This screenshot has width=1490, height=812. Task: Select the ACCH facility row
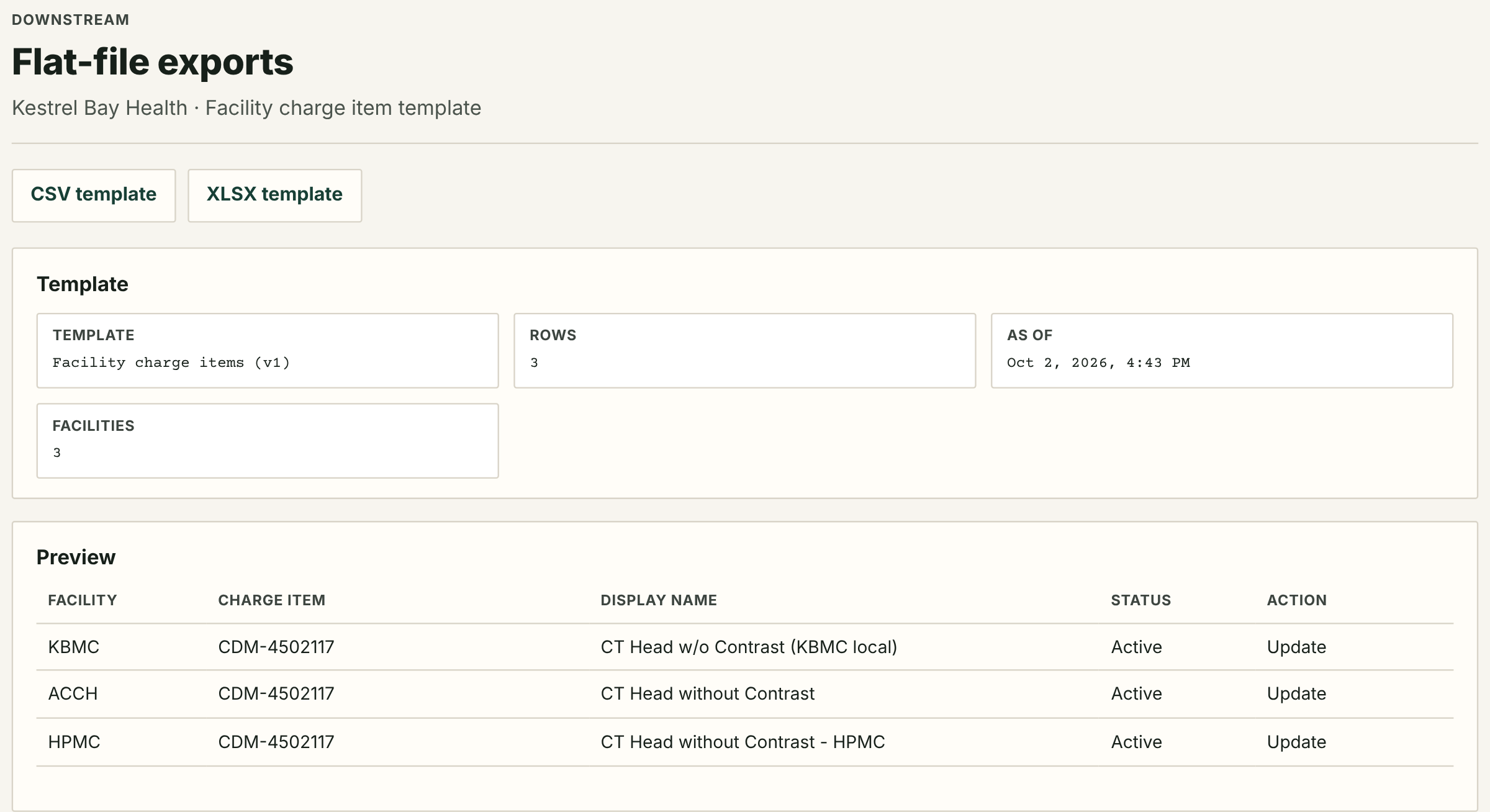click(x=744, y=694)
